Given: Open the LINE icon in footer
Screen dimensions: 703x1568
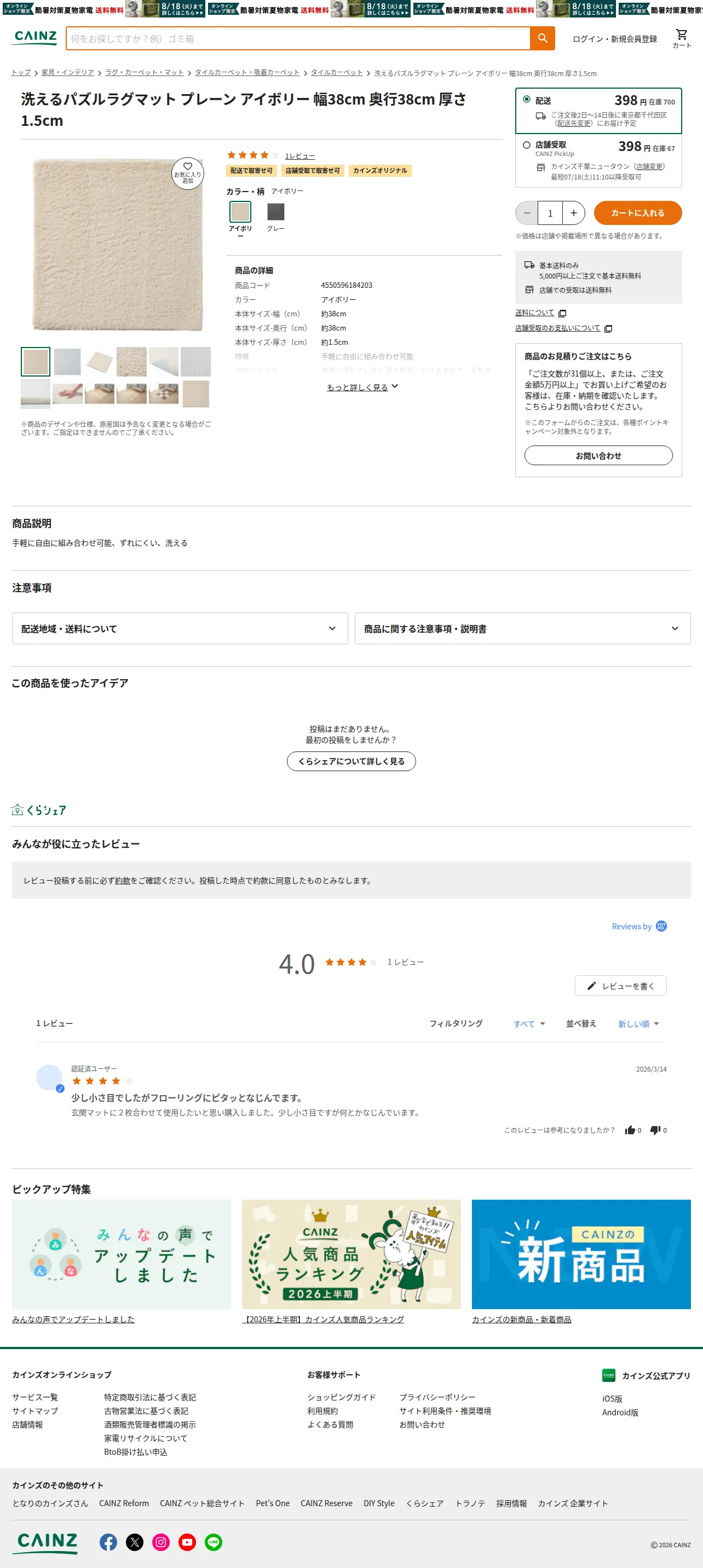Looking at the screenshot, I should (213, 1541).
